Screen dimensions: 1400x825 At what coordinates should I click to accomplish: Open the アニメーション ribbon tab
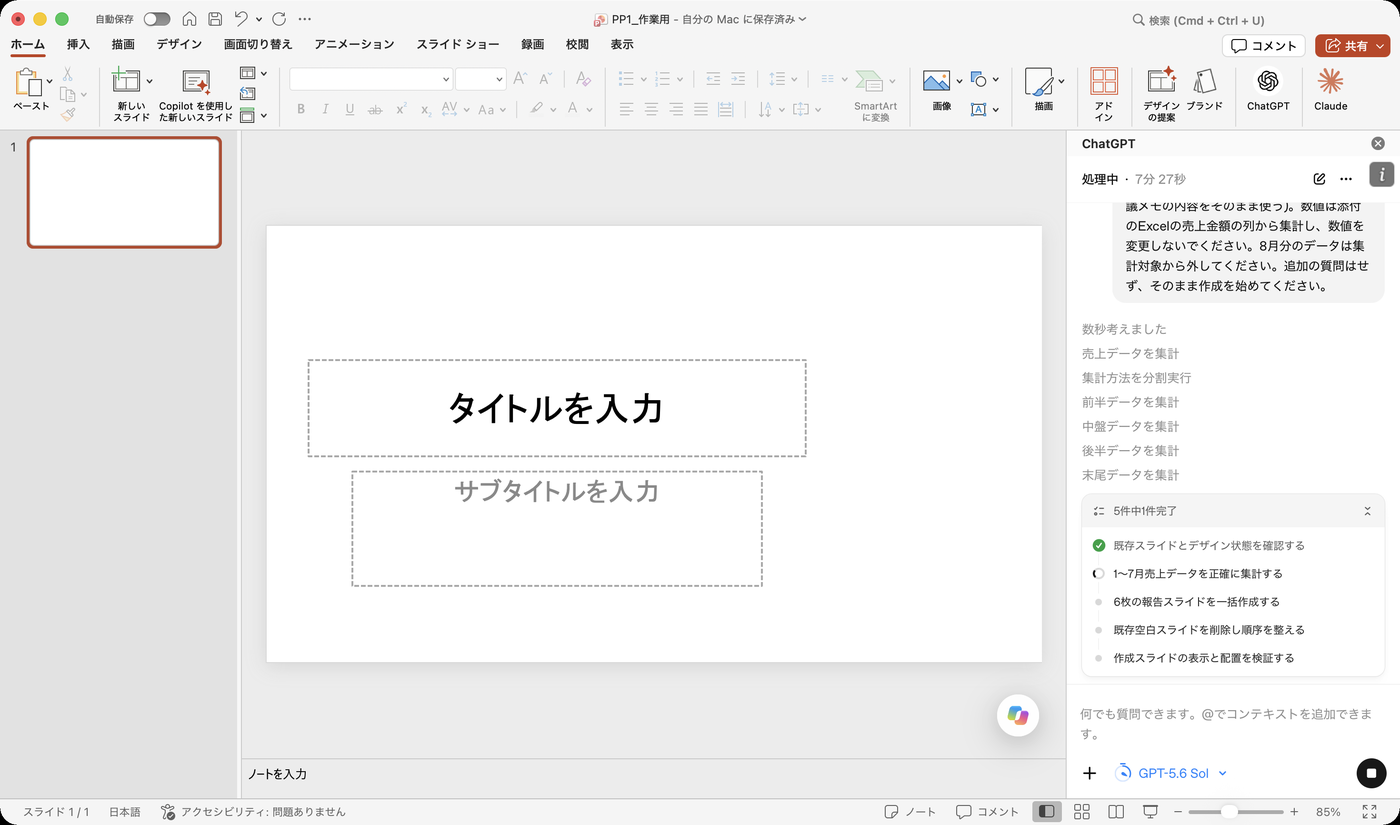click(354, 44)
